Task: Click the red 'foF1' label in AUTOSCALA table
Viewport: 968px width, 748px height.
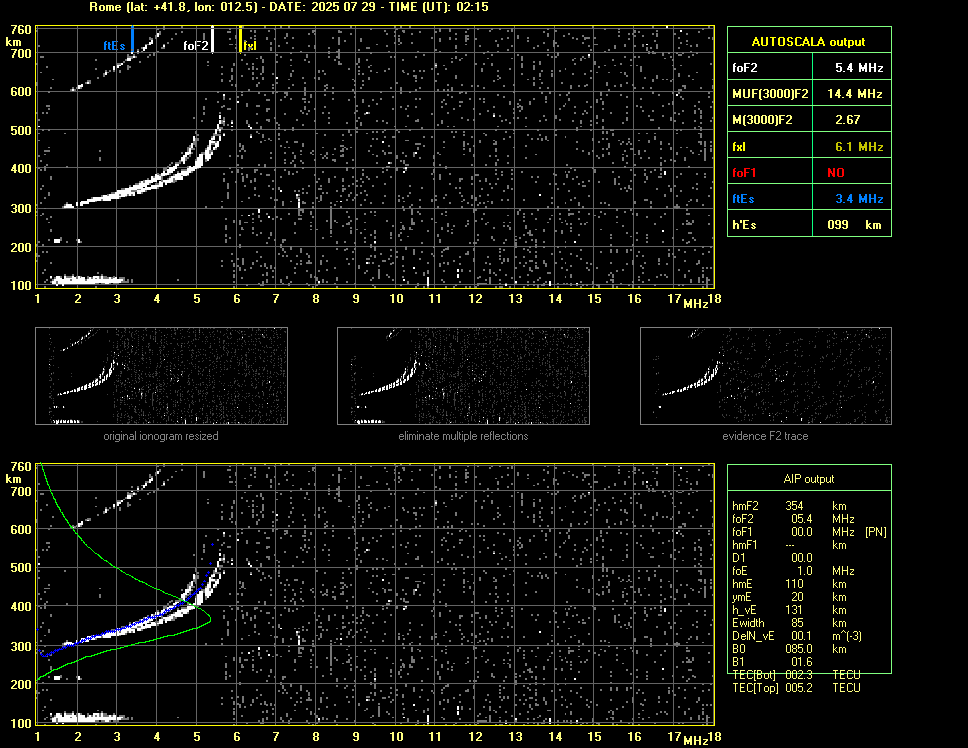Action: (744, 173)
